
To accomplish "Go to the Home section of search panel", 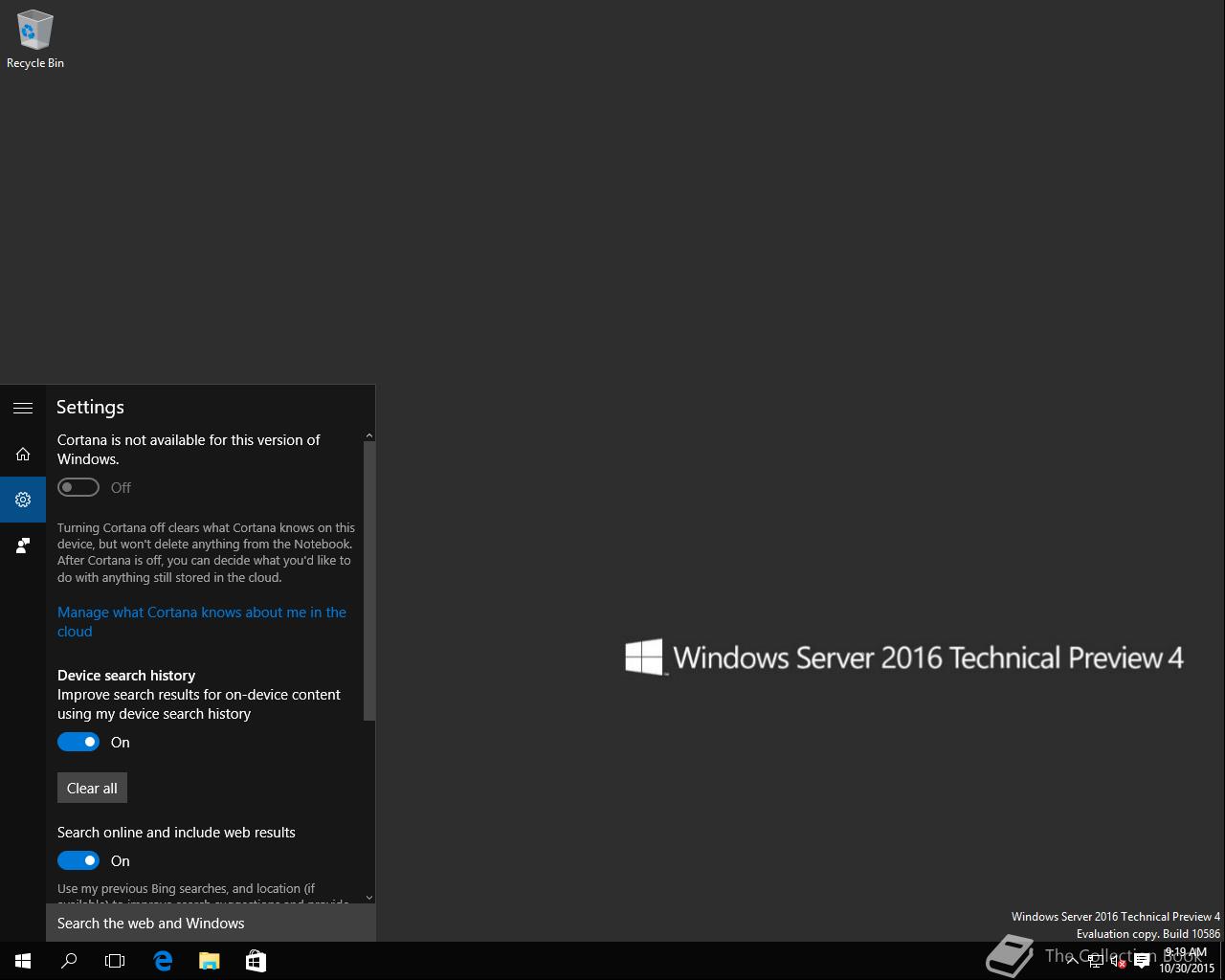I will point(23,454).
